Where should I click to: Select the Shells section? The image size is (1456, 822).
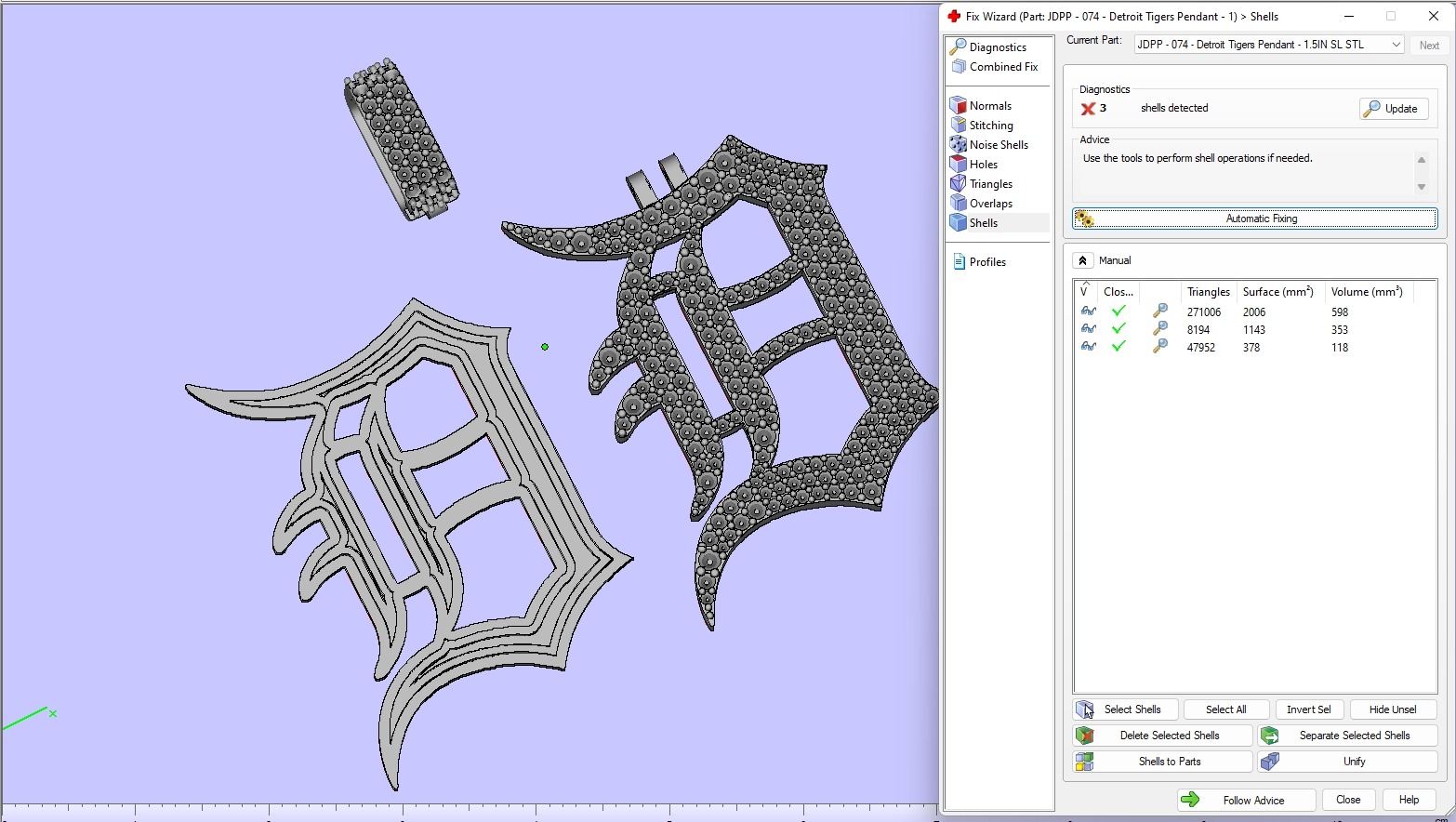[x=984, y=223]
